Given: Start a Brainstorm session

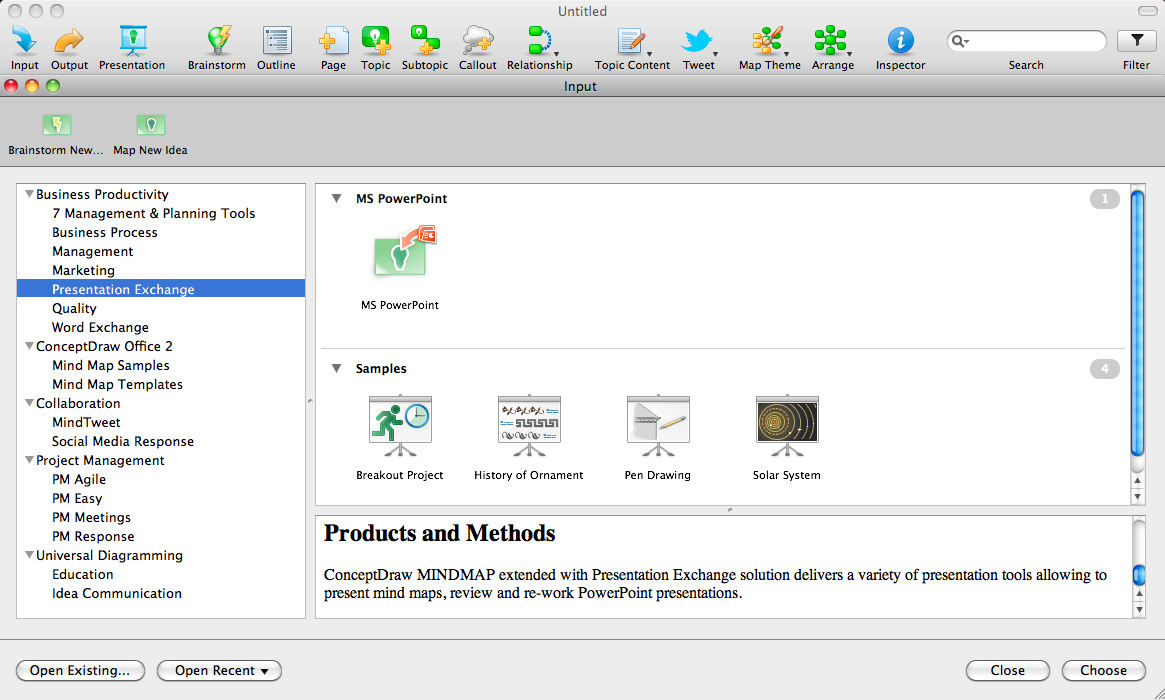Looking at the screenshot, I should 216,40.
